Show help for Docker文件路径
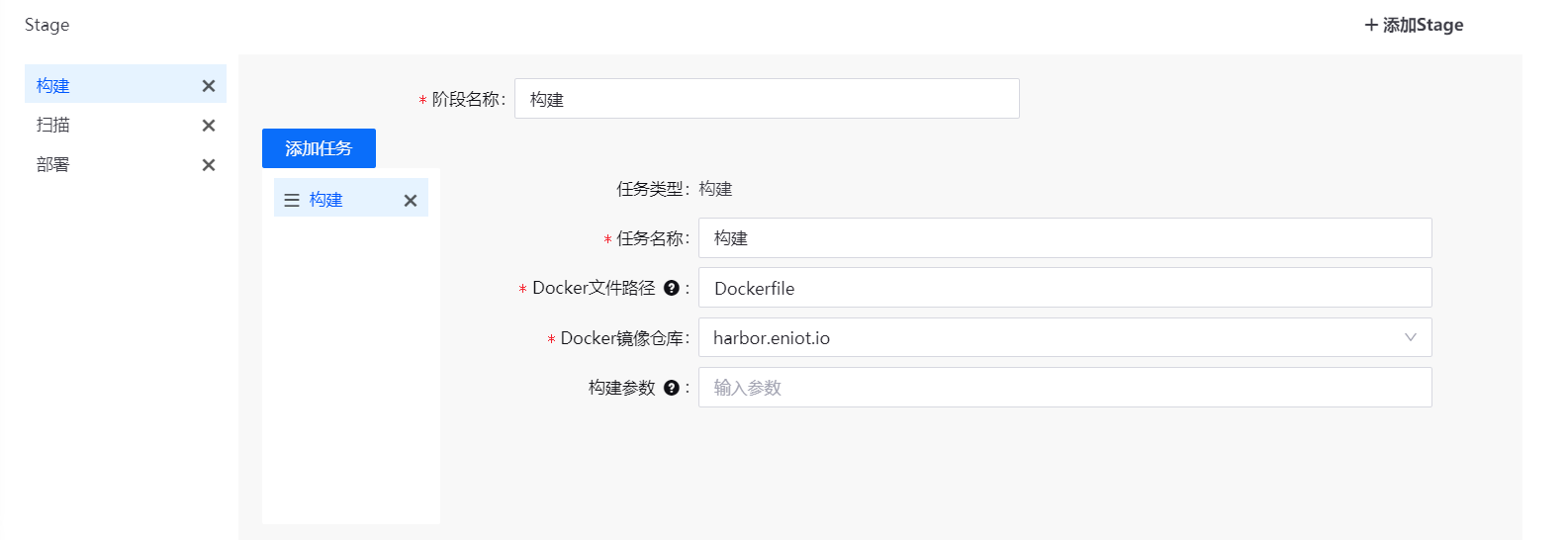The width and height of the screenshot is (1568, 540). [x=672, y=289]
